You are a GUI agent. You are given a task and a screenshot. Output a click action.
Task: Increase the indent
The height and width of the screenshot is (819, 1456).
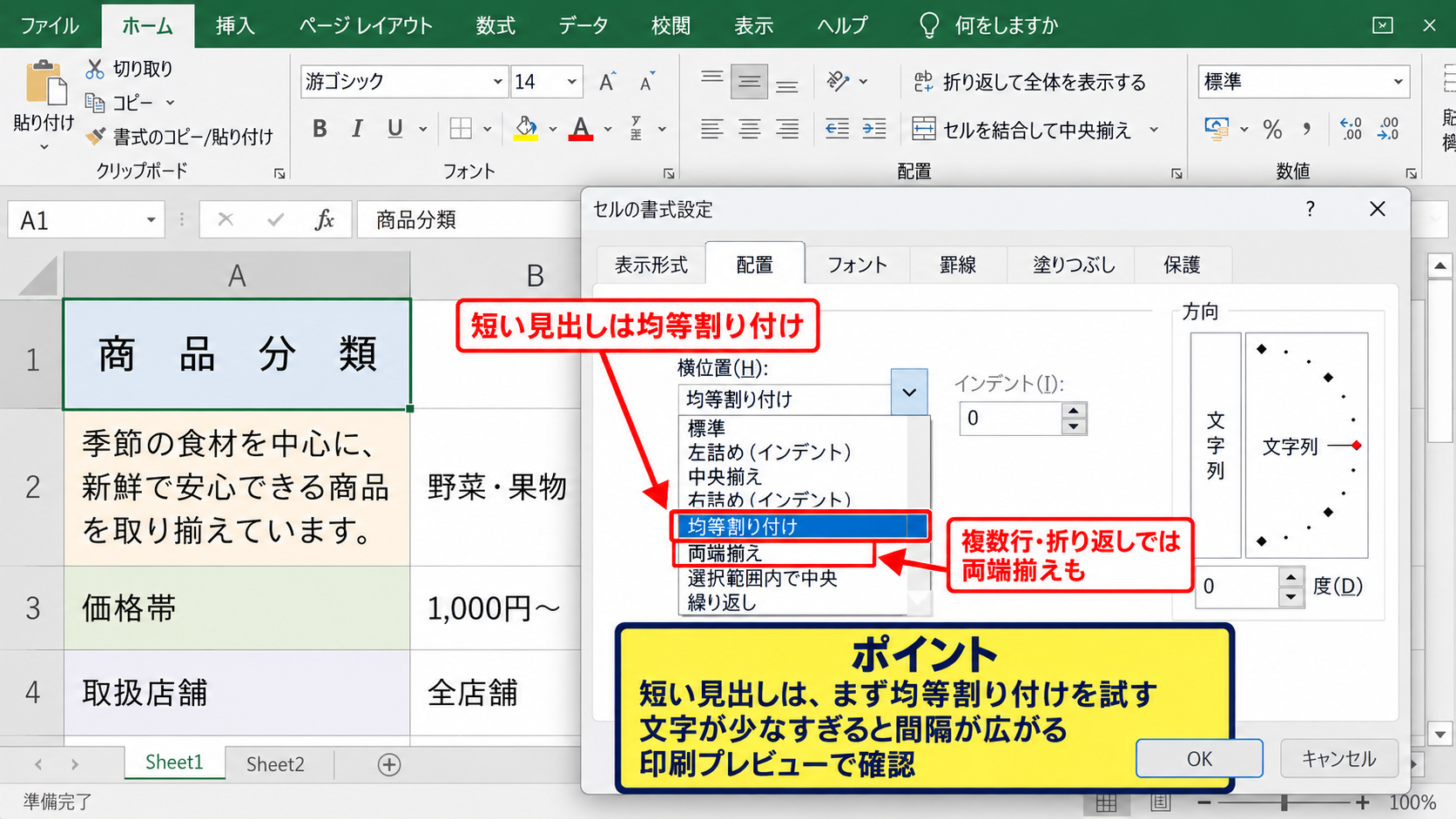874,129
